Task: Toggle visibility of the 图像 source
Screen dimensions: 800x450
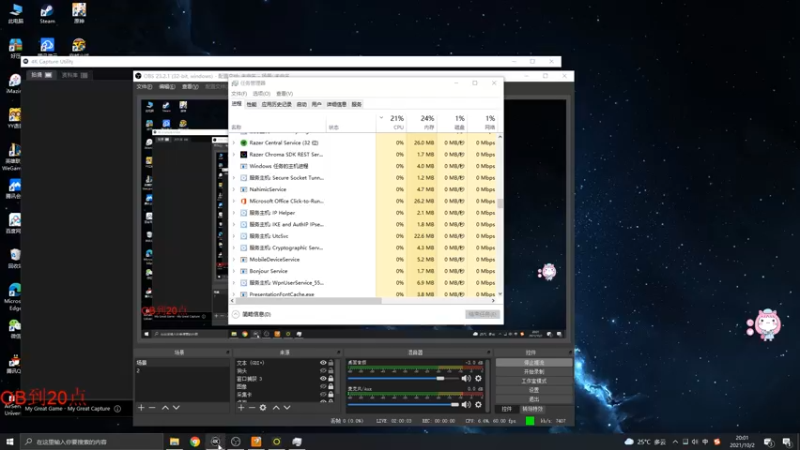Action: pyautogui.click(x=323, y=386)
